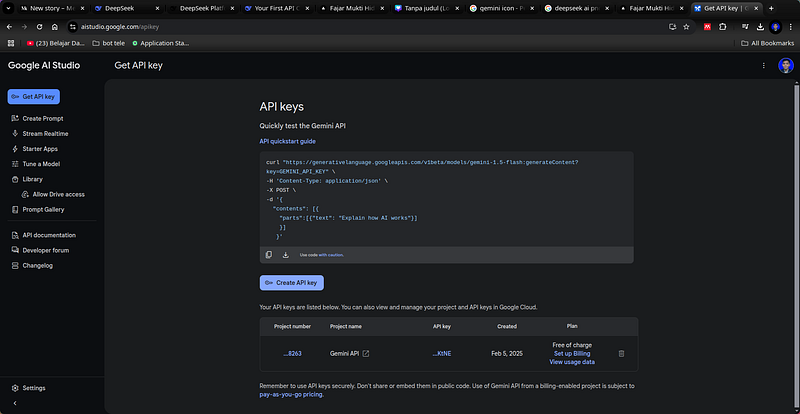This screenshot has width=800, height=414.
Task: Open the Chrome profile avatar in toolbar
Action: [x=776, y=27]
